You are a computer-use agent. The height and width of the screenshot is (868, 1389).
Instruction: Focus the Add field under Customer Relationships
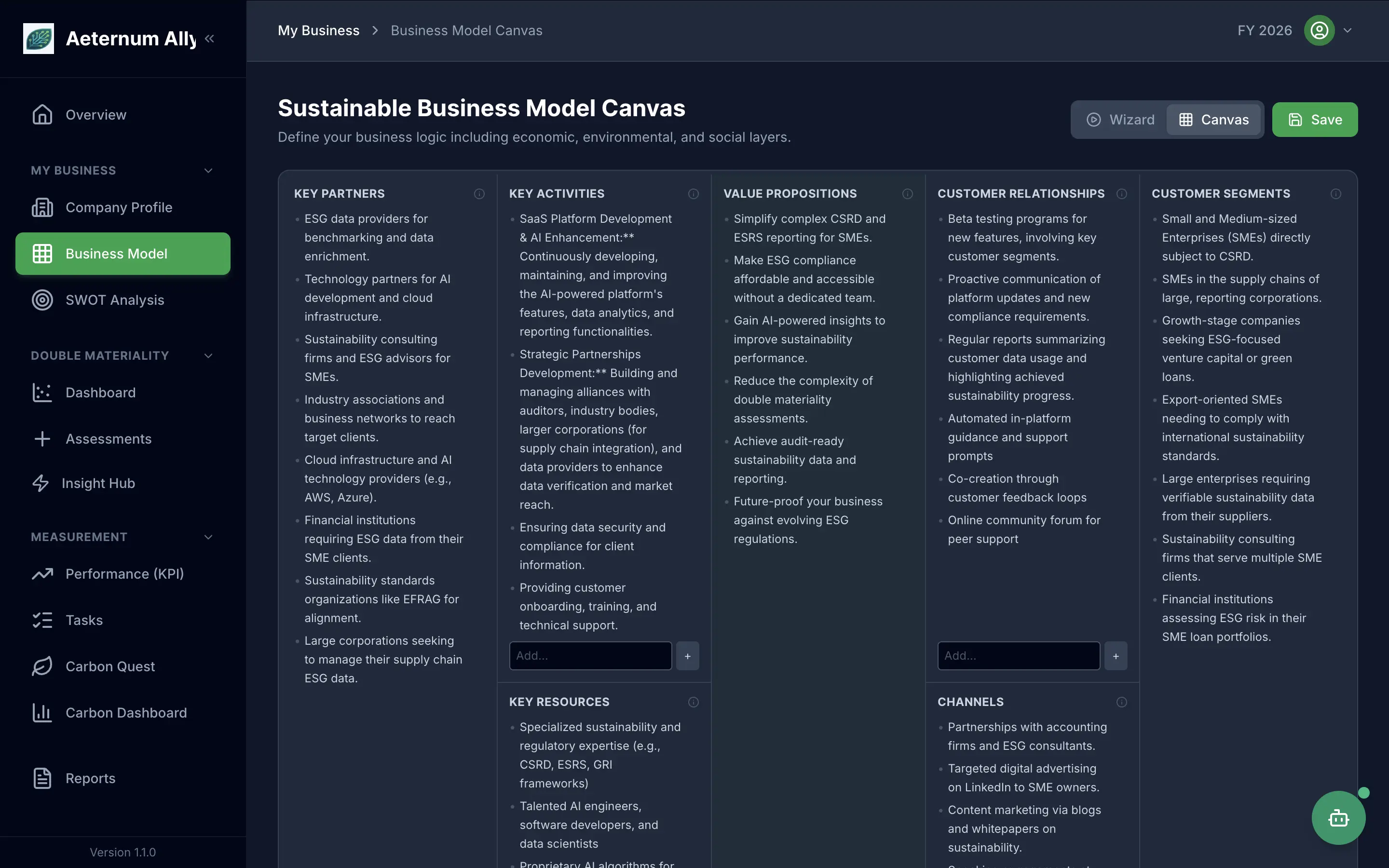click(1019, 656)
